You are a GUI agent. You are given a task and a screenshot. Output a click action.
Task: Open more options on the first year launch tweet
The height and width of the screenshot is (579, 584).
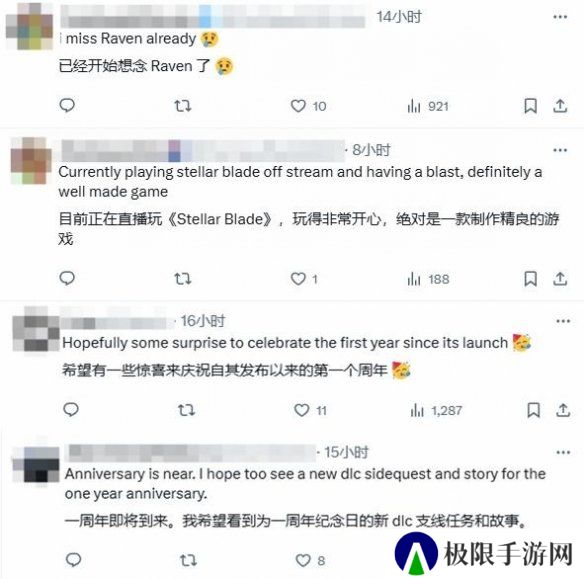[563, 321]
